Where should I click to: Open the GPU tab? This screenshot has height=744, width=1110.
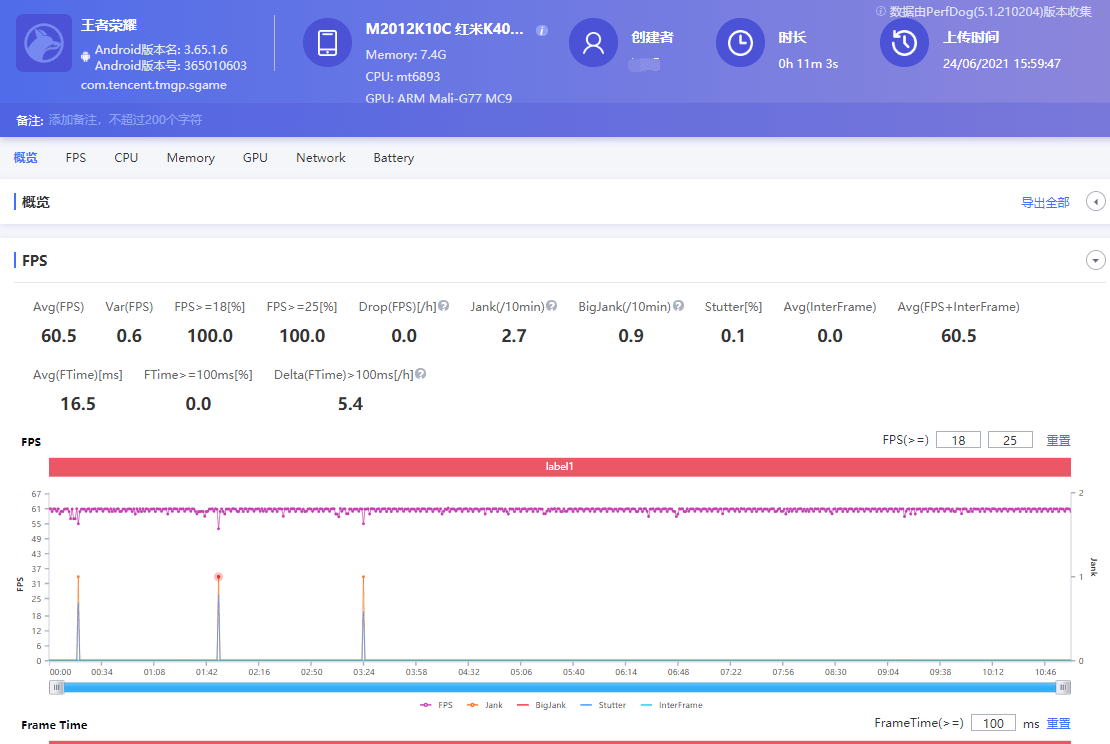tap(255, 158)
